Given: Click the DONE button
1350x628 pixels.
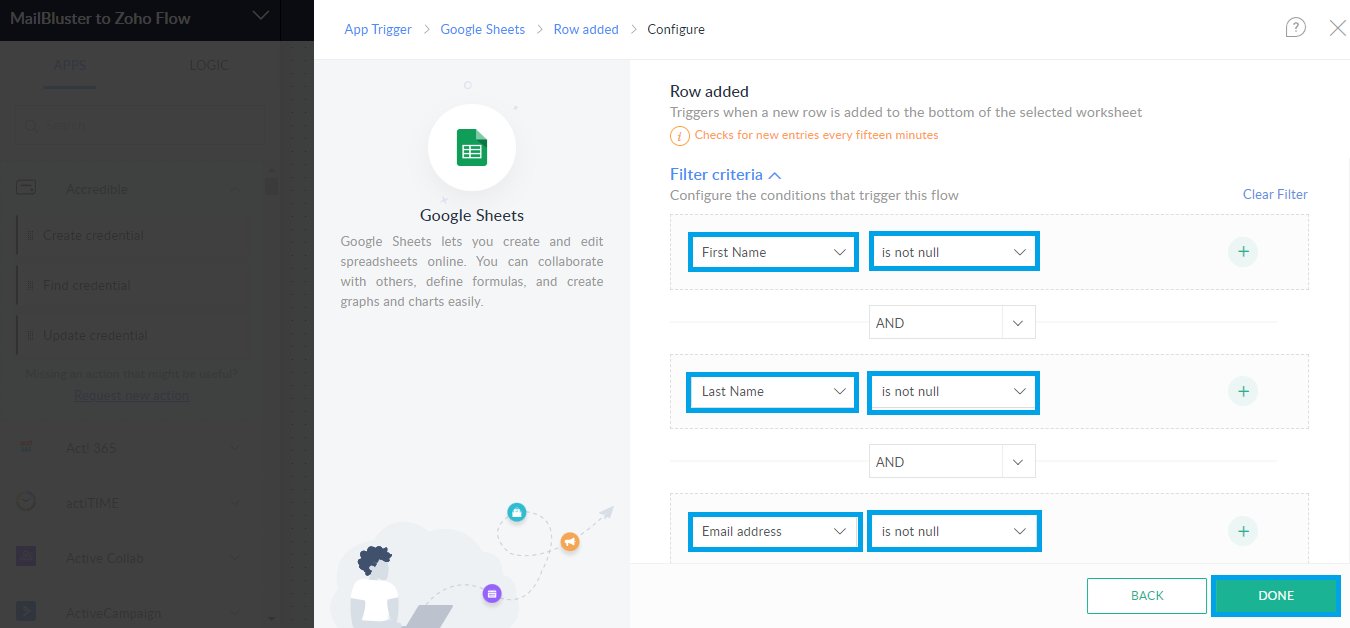Looking at the screenshot, I should point(1275,595).
